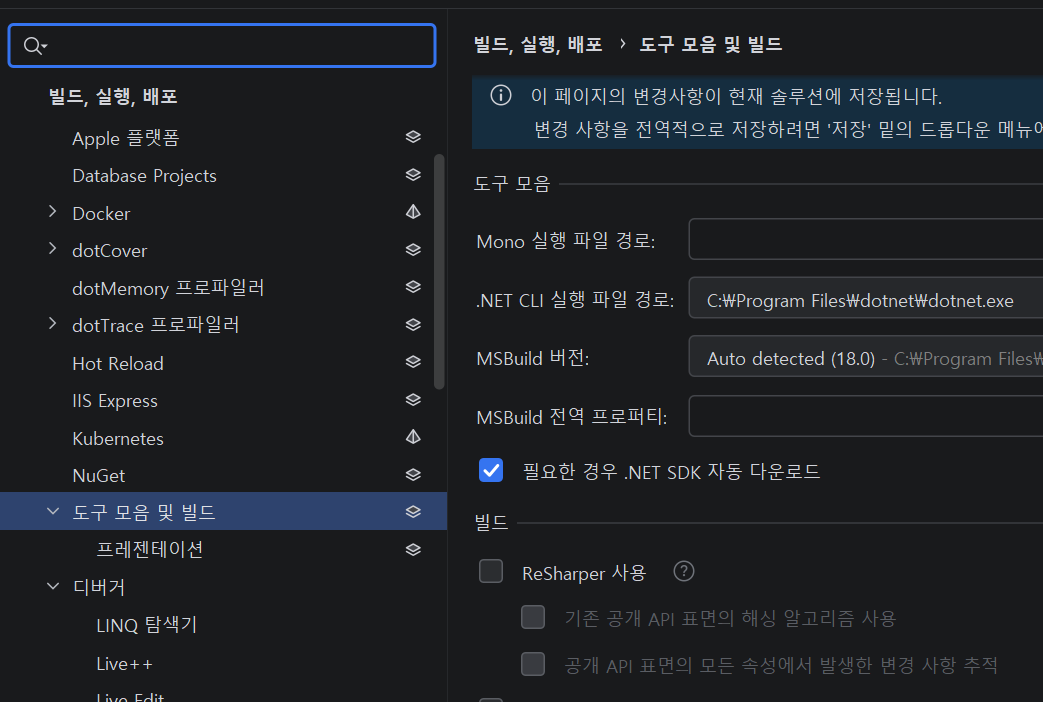Select Hot Reload settings page

point(118,363)
